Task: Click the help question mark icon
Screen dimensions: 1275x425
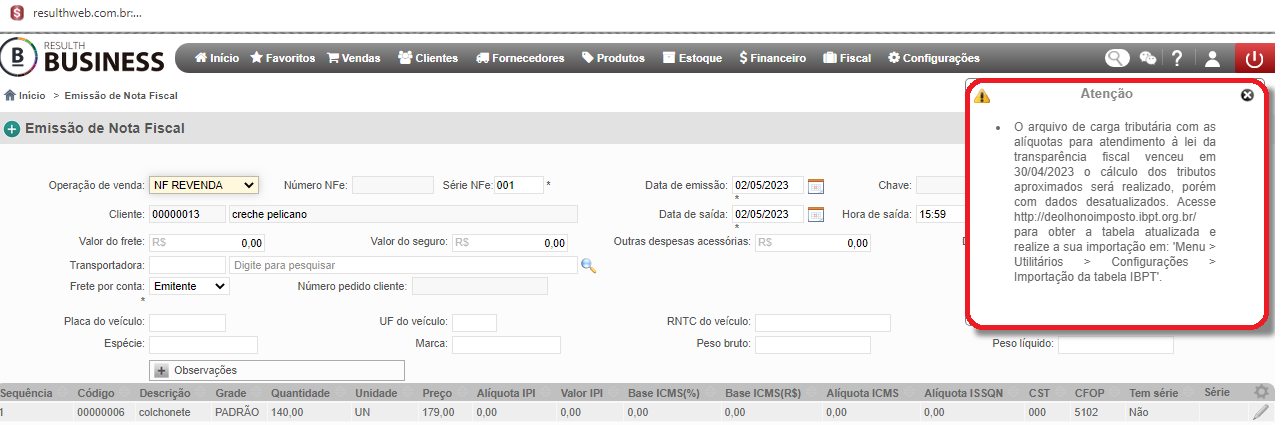Action: 1177,58
